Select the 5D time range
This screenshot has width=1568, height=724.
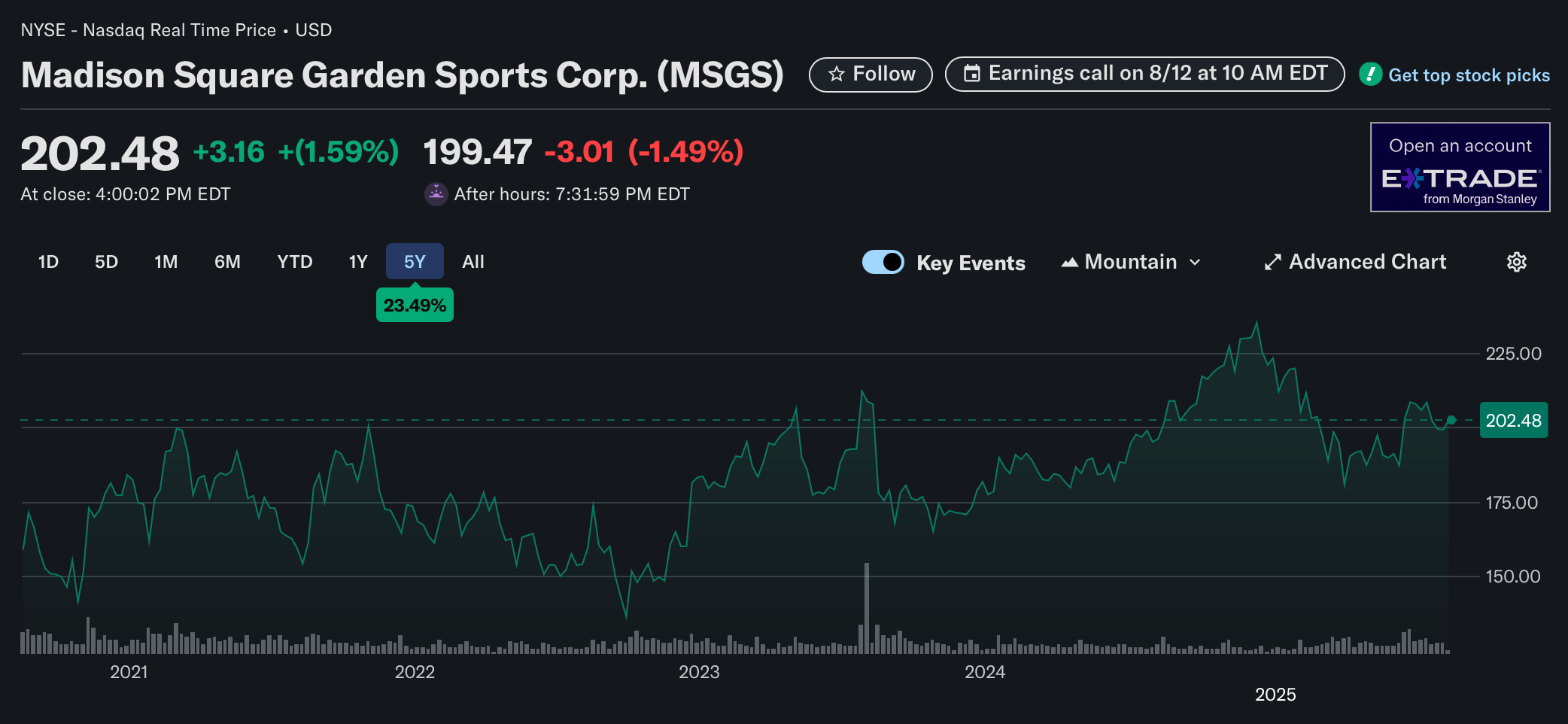point(106,262)
